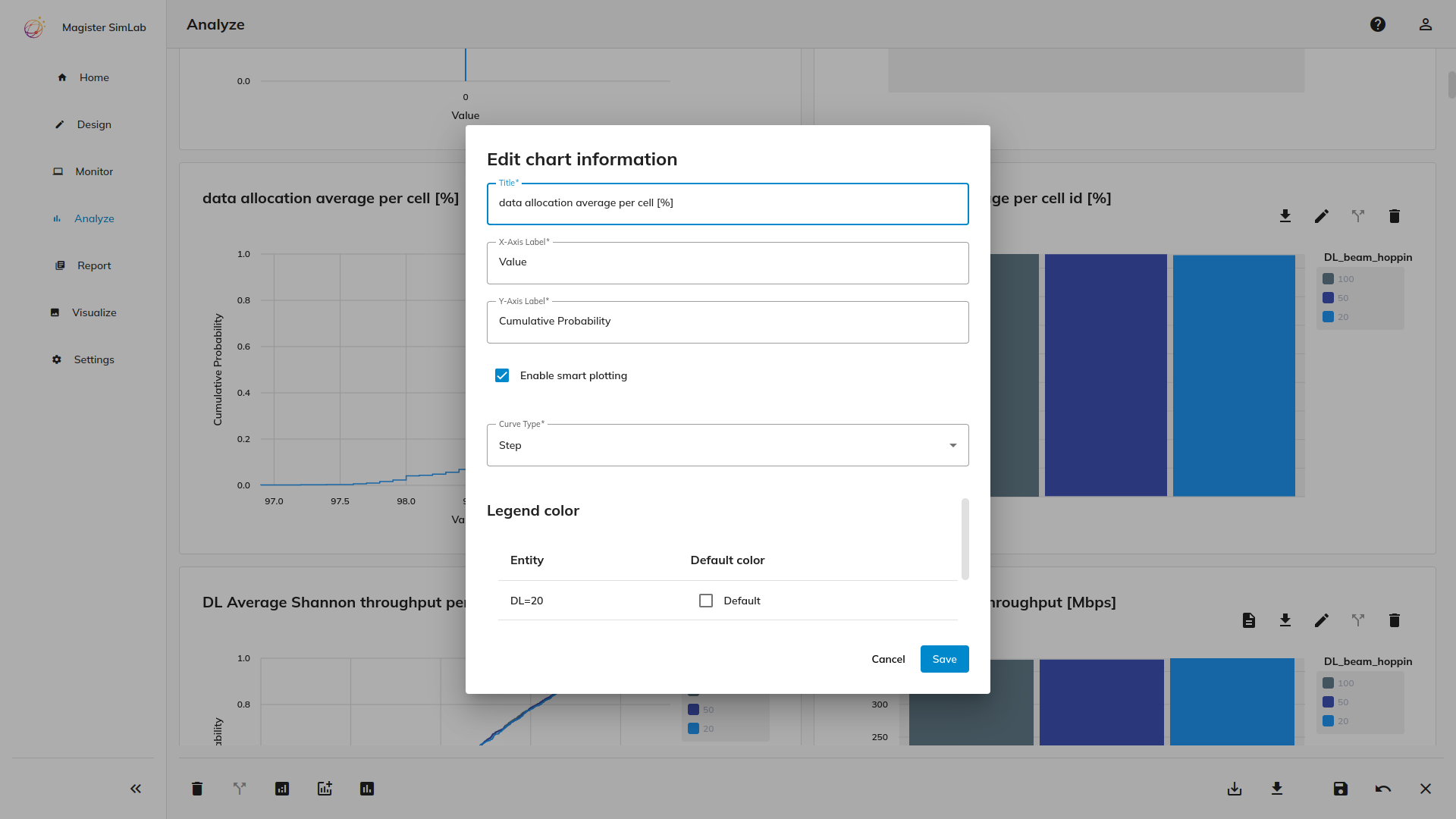
Task: Open the help icon in header
Action: (x=1378, y=24)
